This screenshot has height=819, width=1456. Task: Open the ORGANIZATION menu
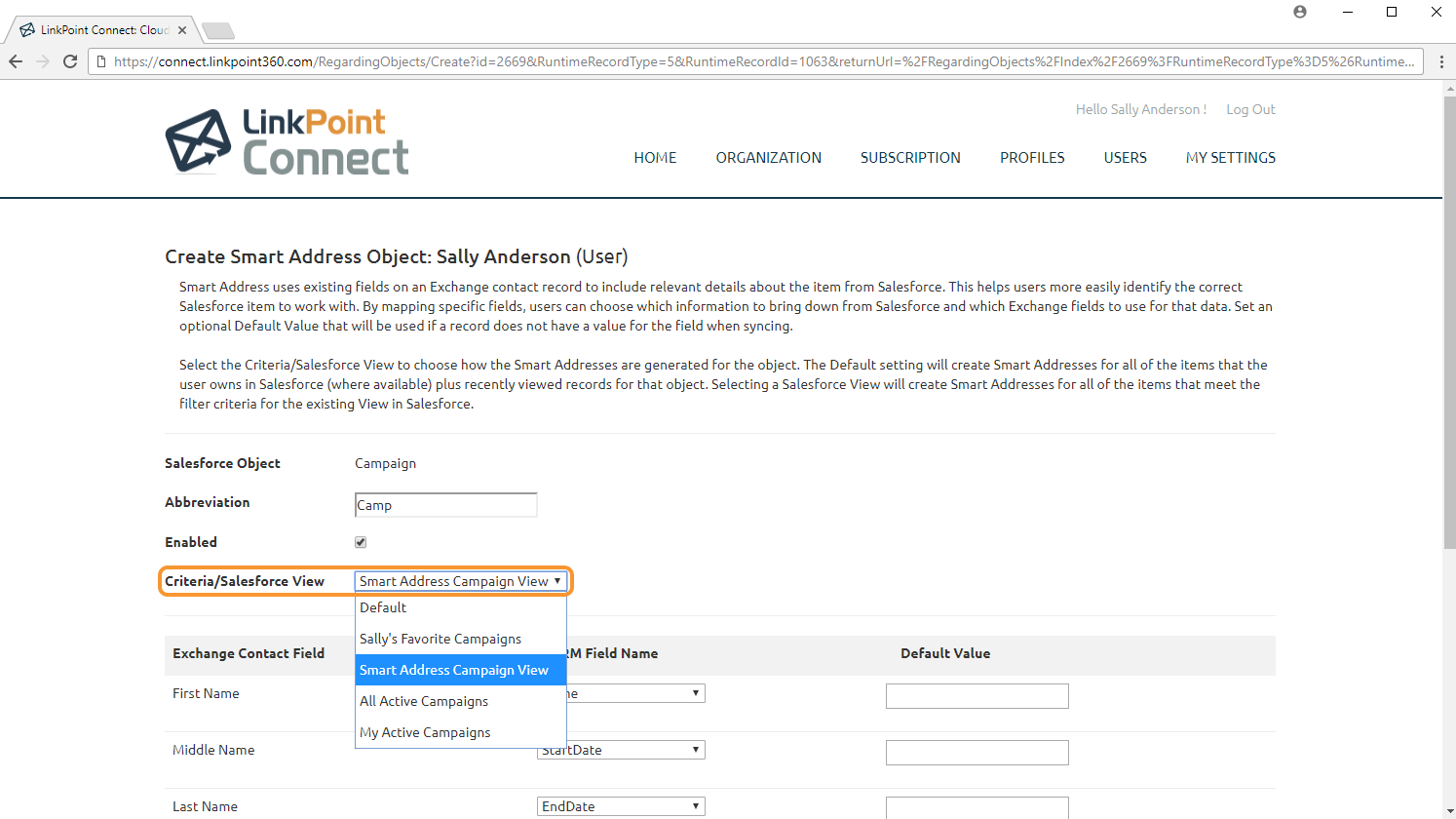[769, 157]
